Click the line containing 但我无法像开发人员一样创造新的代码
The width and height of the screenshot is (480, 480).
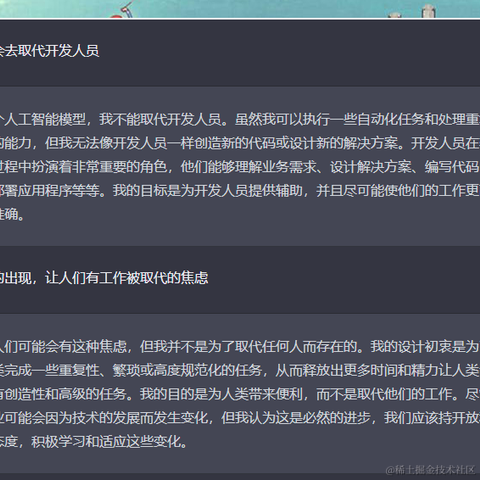tap(240, 143)
